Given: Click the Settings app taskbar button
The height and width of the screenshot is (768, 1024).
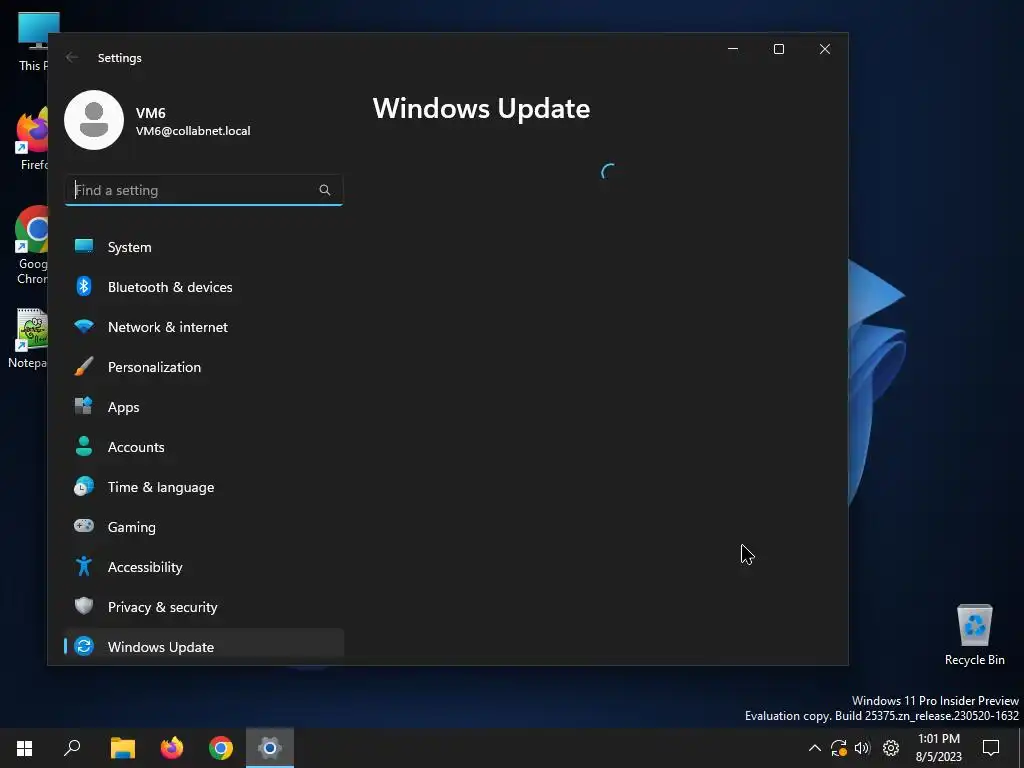Looking at the screenshot, I should pos(270,748).
